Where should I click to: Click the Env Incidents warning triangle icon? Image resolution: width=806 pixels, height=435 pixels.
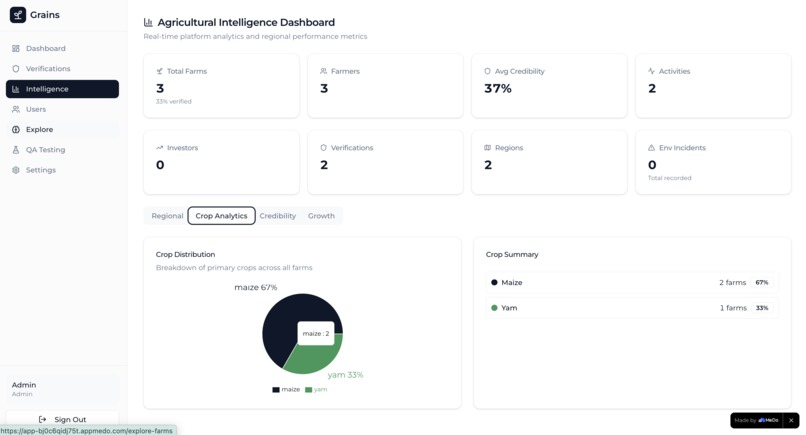tap(651, 148)
